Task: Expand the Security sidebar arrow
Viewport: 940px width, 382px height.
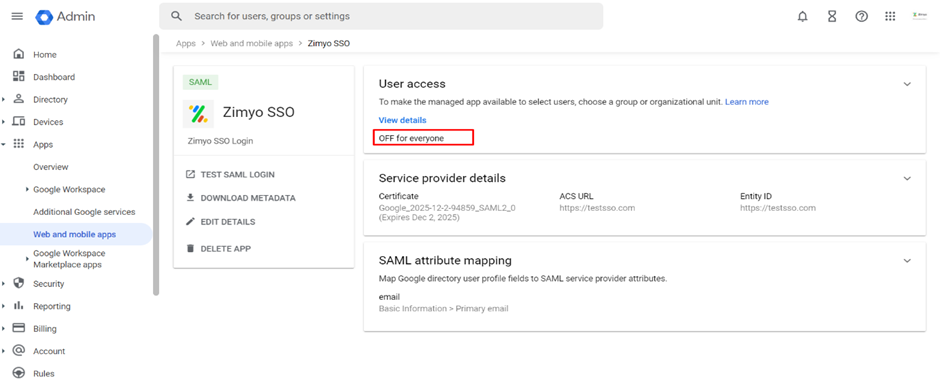Action: pyautogui.click(x=4, y=284)
